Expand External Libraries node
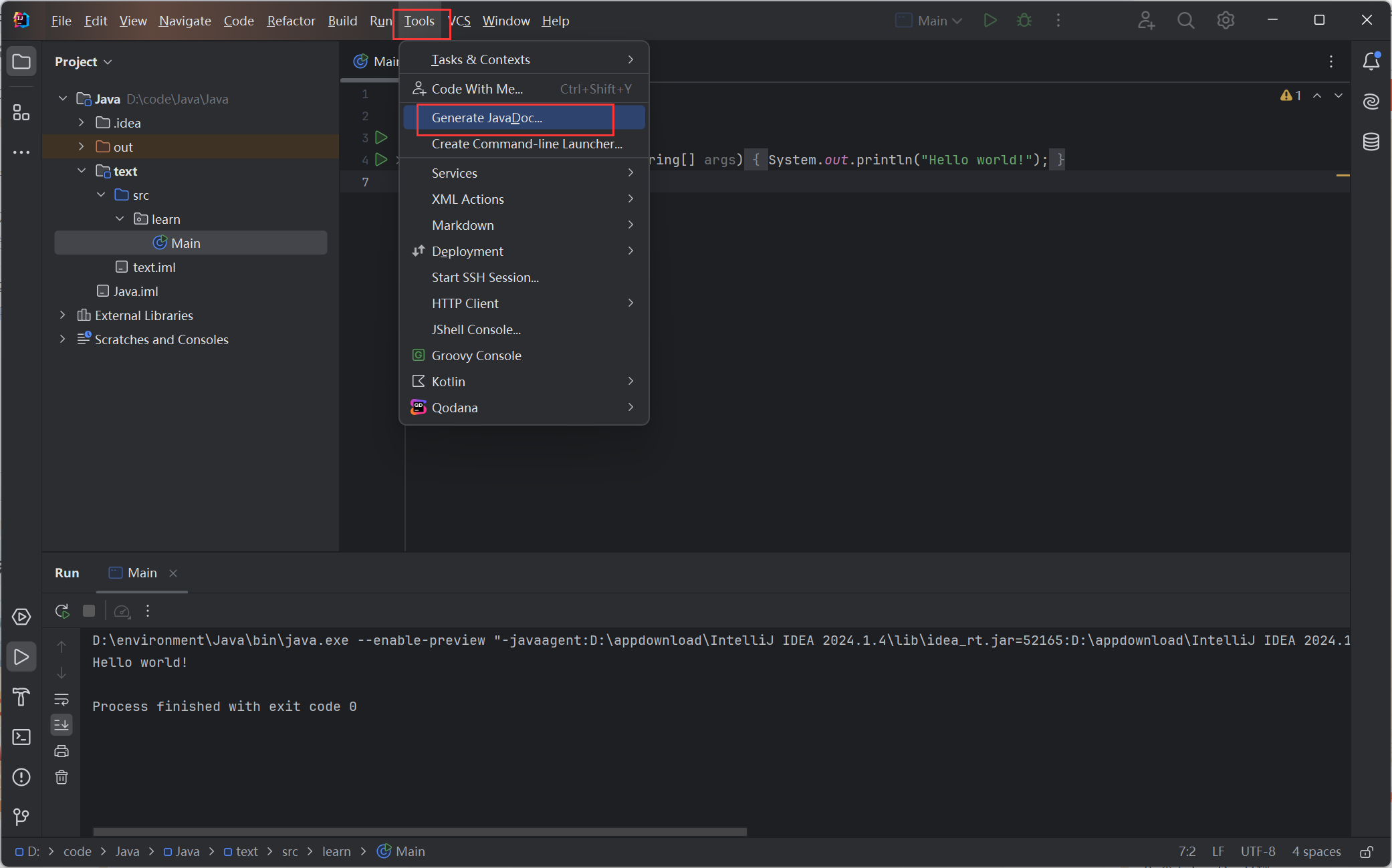The height and width of the screenshot is (868, 1392). pyautogui.click(x=63, y=315)
